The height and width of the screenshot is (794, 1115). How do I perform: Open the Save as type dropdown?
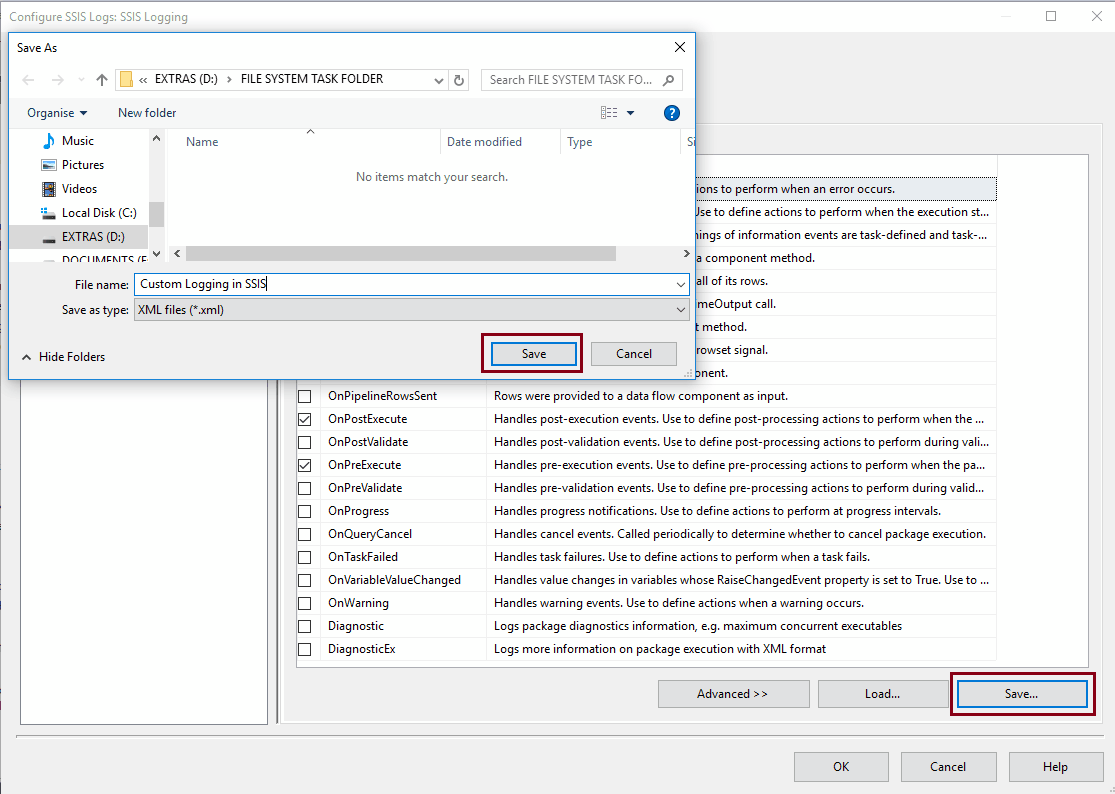[680, 309]
